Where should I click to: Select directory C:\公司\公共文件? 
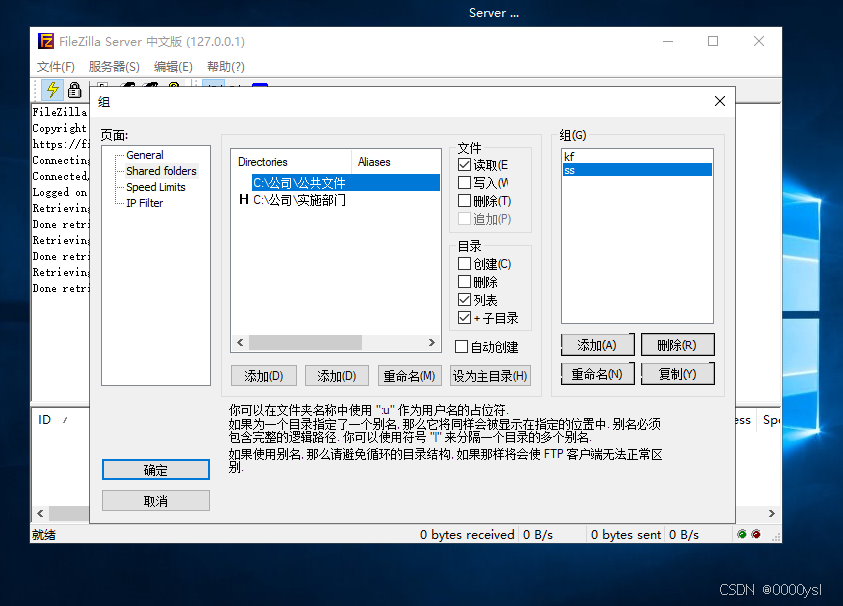(x=346, y=183)
